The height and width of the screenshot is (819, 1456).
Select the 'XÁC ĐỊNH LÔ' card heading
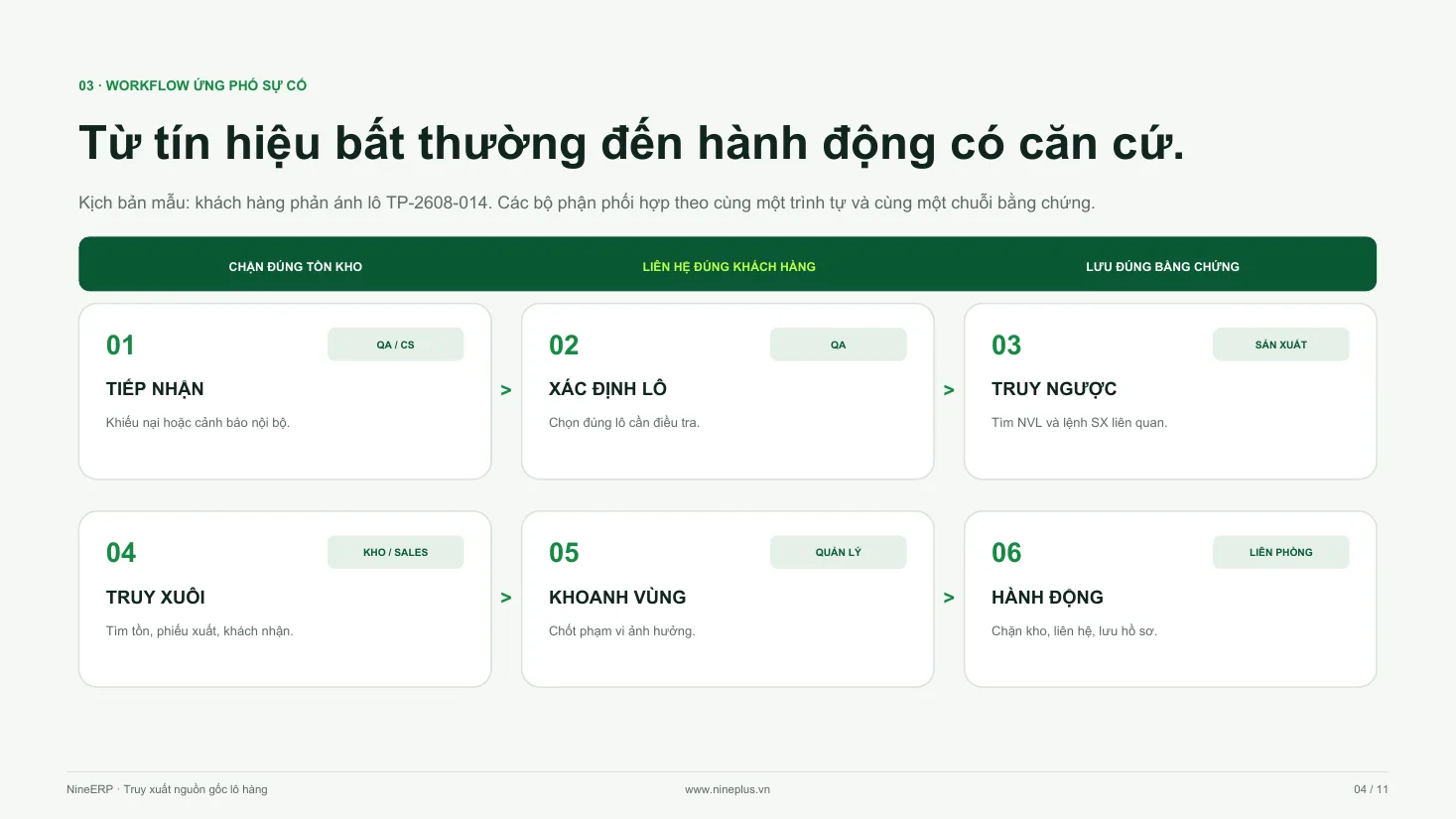coord(607,389)
